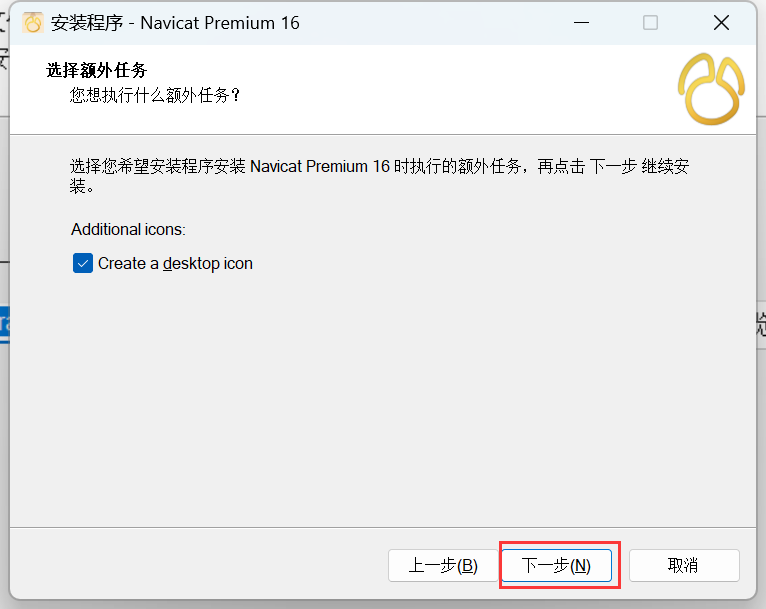Click the greyed-out maximize window icon
The image size is (766, 609).
[650, 22]
